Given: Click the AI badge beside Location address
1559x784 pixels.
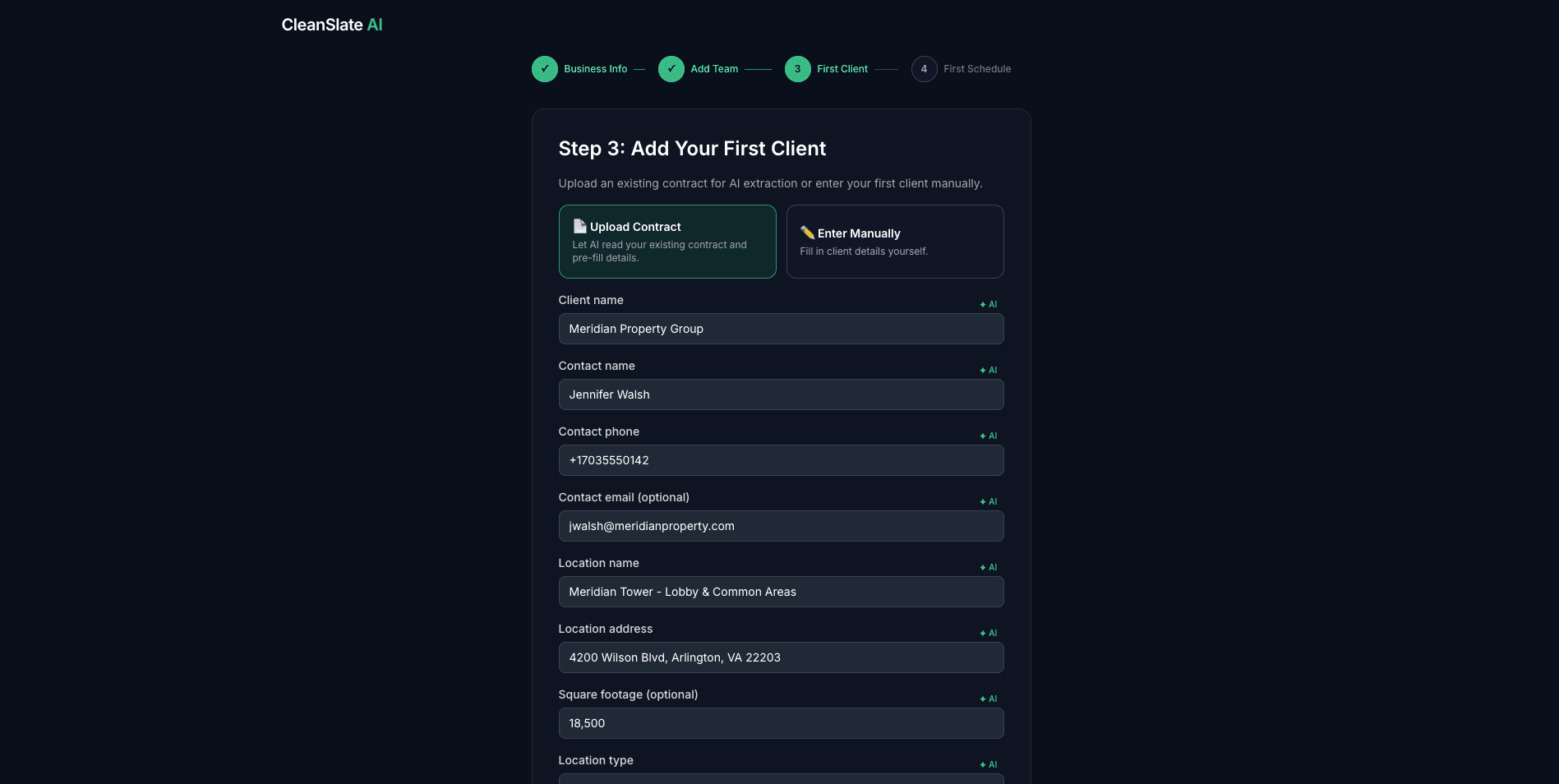Looking at the screenshot, I should pyautogui.click(x=987, y=633).
